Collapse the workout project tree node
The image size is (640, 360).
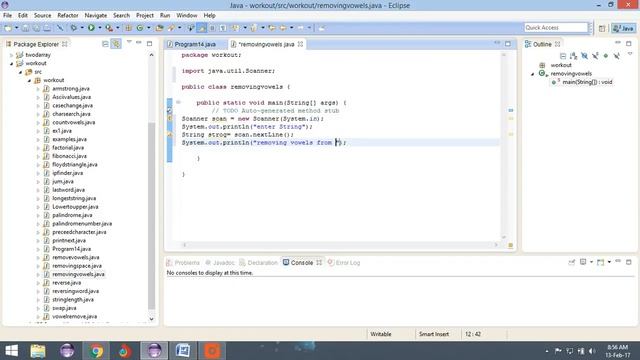12,63
